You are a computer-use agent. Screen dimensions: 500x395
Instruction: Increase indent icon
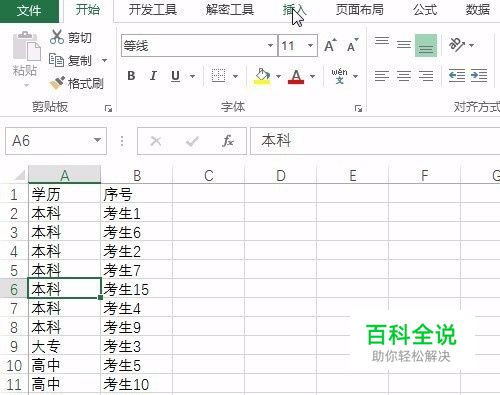tap(479, 76)
